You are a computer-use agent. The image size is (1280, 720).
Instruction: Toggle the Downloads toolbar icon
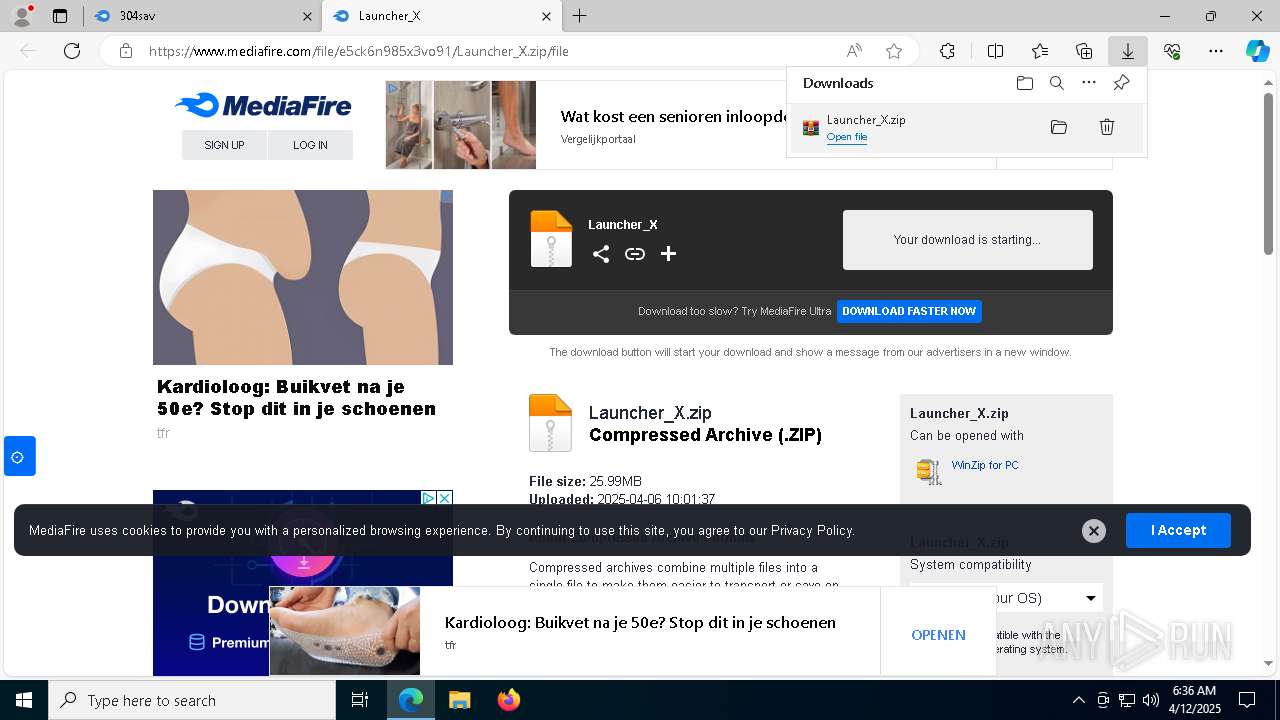(x=1127, y=51)
